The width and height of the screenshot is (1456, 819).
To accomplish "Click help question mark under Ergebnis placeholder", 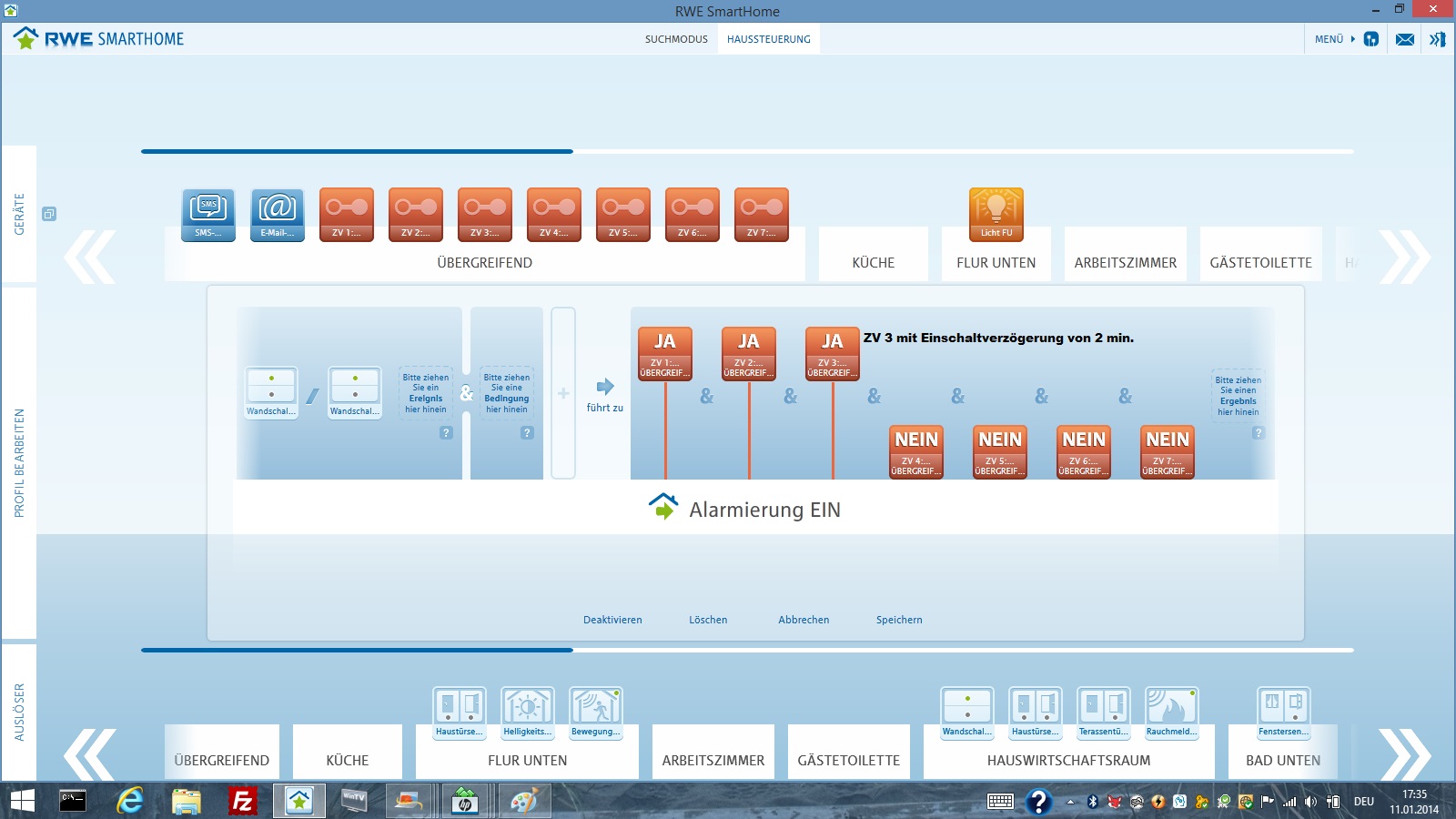I will click(x=1259, y=433).
